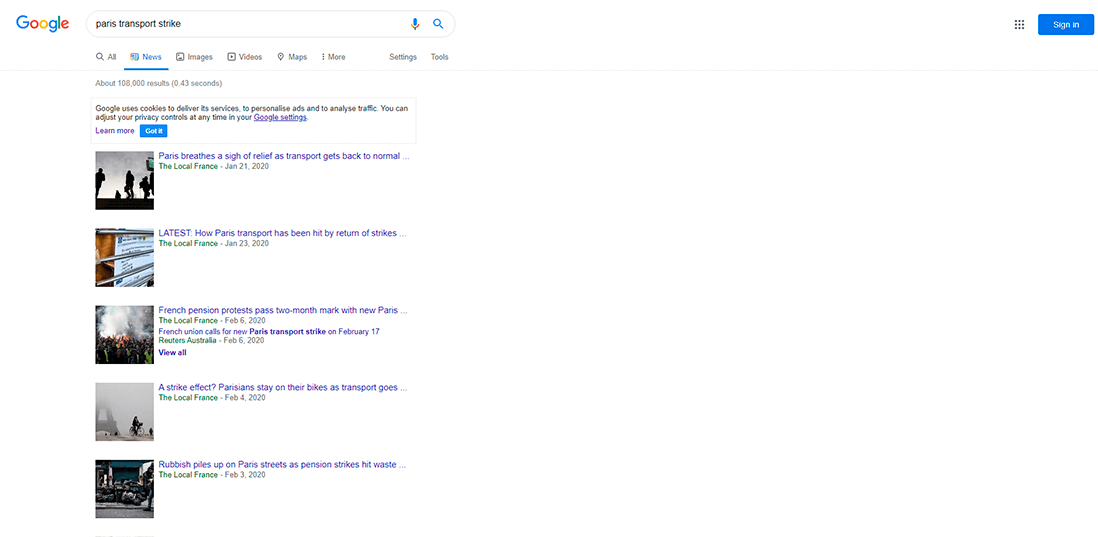
Task: Open 'French union calls for new Paris transport strike'
Action: coord(269,331)
